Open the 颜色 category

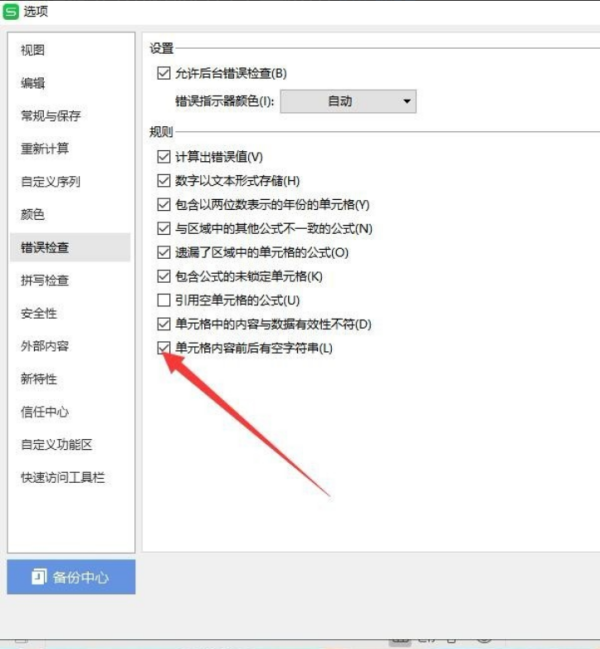pyautogui.click(x=70, y=214)
